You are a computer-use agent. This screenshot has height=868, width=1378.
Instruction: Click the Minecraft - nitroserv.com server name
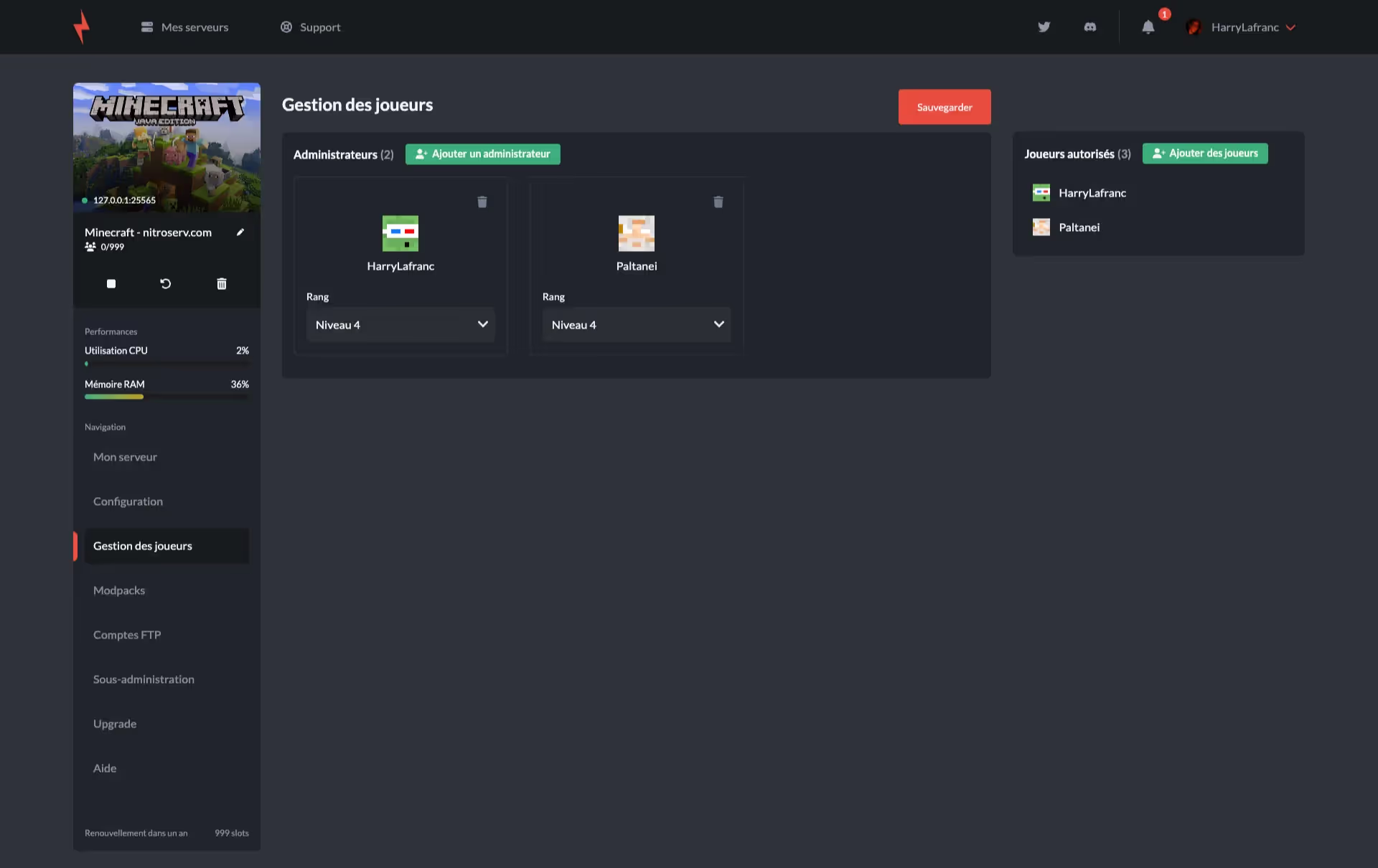tap(149, 232)
